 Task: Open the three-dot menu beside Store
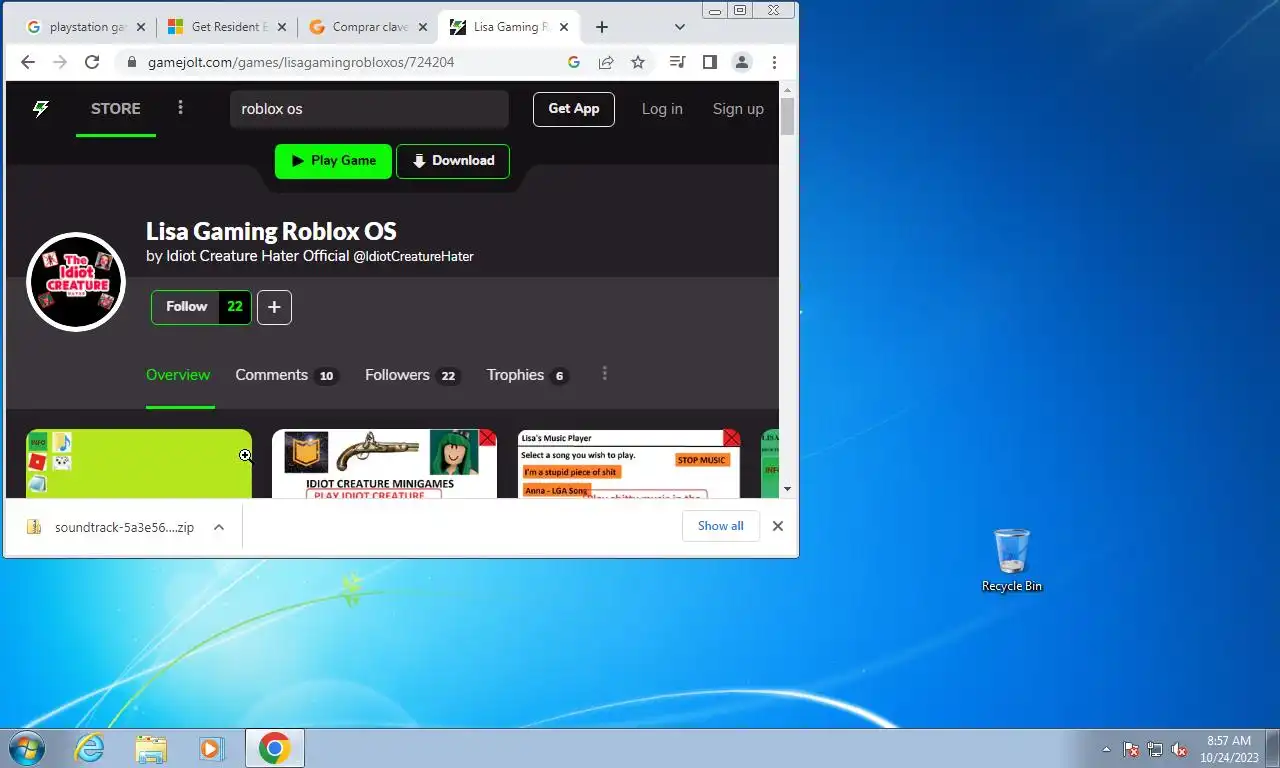pyautogui.click(x=181, y=108)
